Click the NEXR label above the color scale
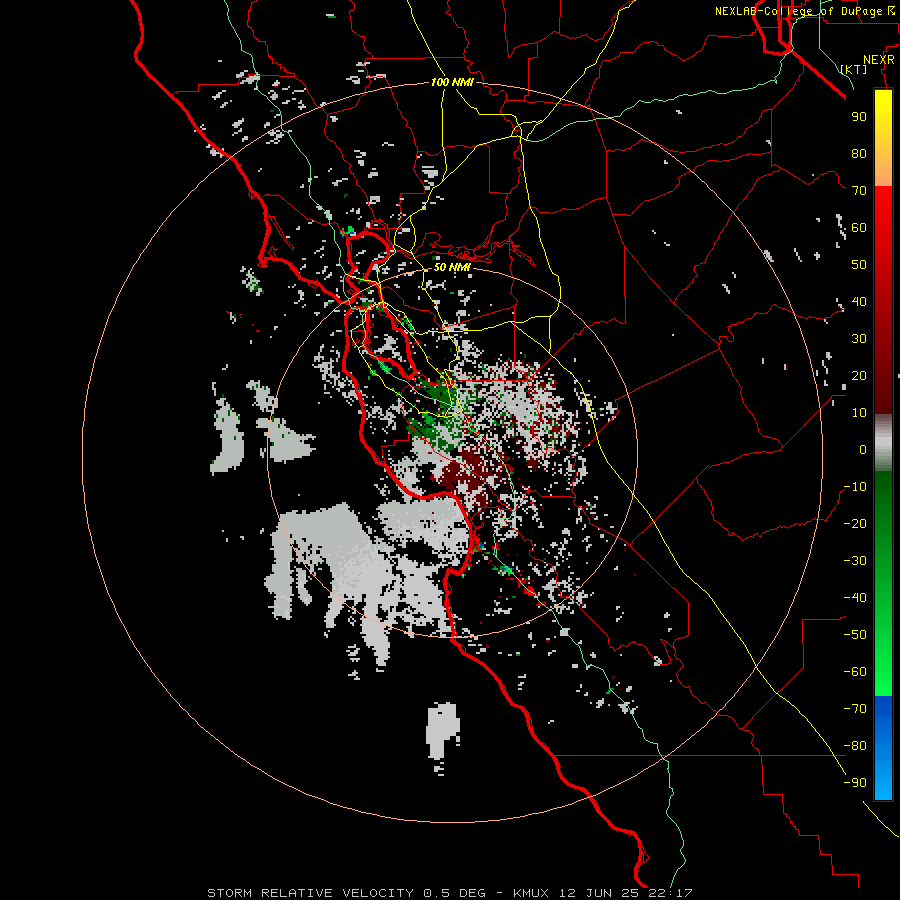 click(879, 60)
